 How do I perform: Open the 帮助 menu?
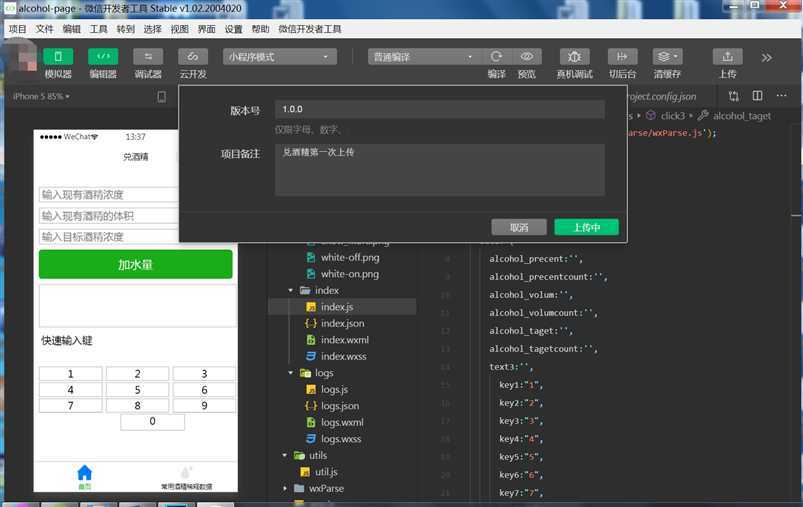(x=260, y=29)
